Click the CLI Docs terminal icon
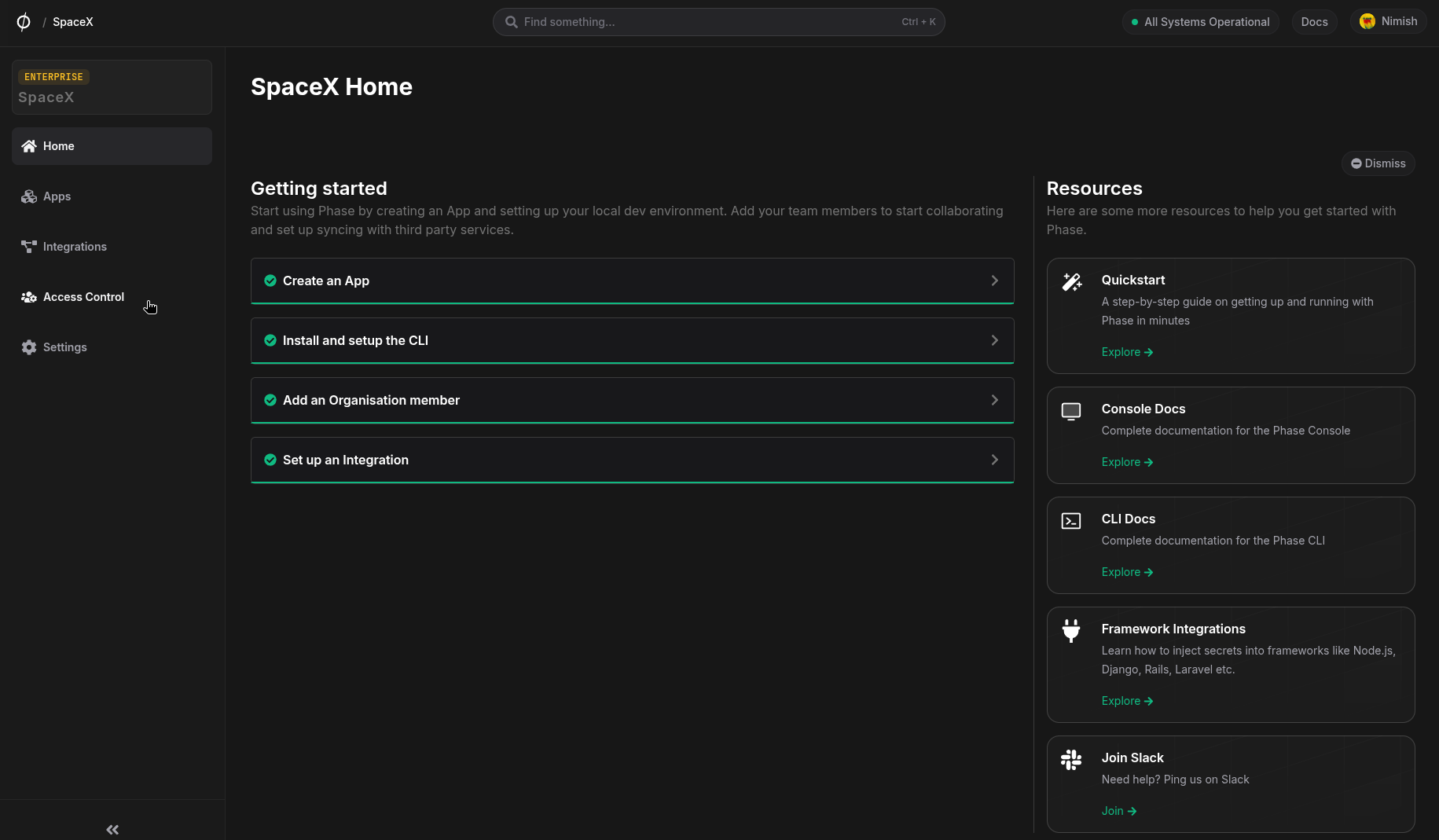This screenshot has height=840, width=1439. coord(1071,520)
